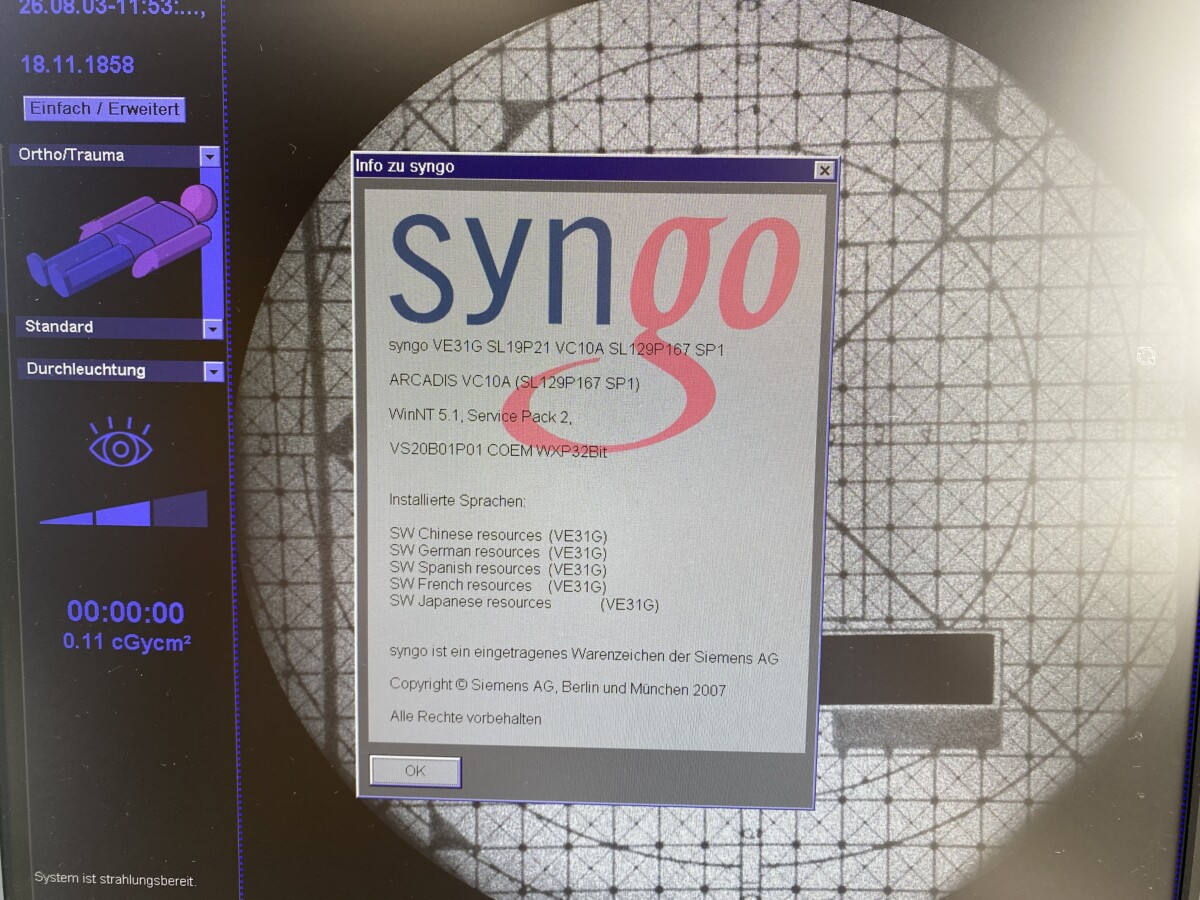The image size is (1200, 900).
Task: Click the syngo VE31G version line
Action: [556, 348]
